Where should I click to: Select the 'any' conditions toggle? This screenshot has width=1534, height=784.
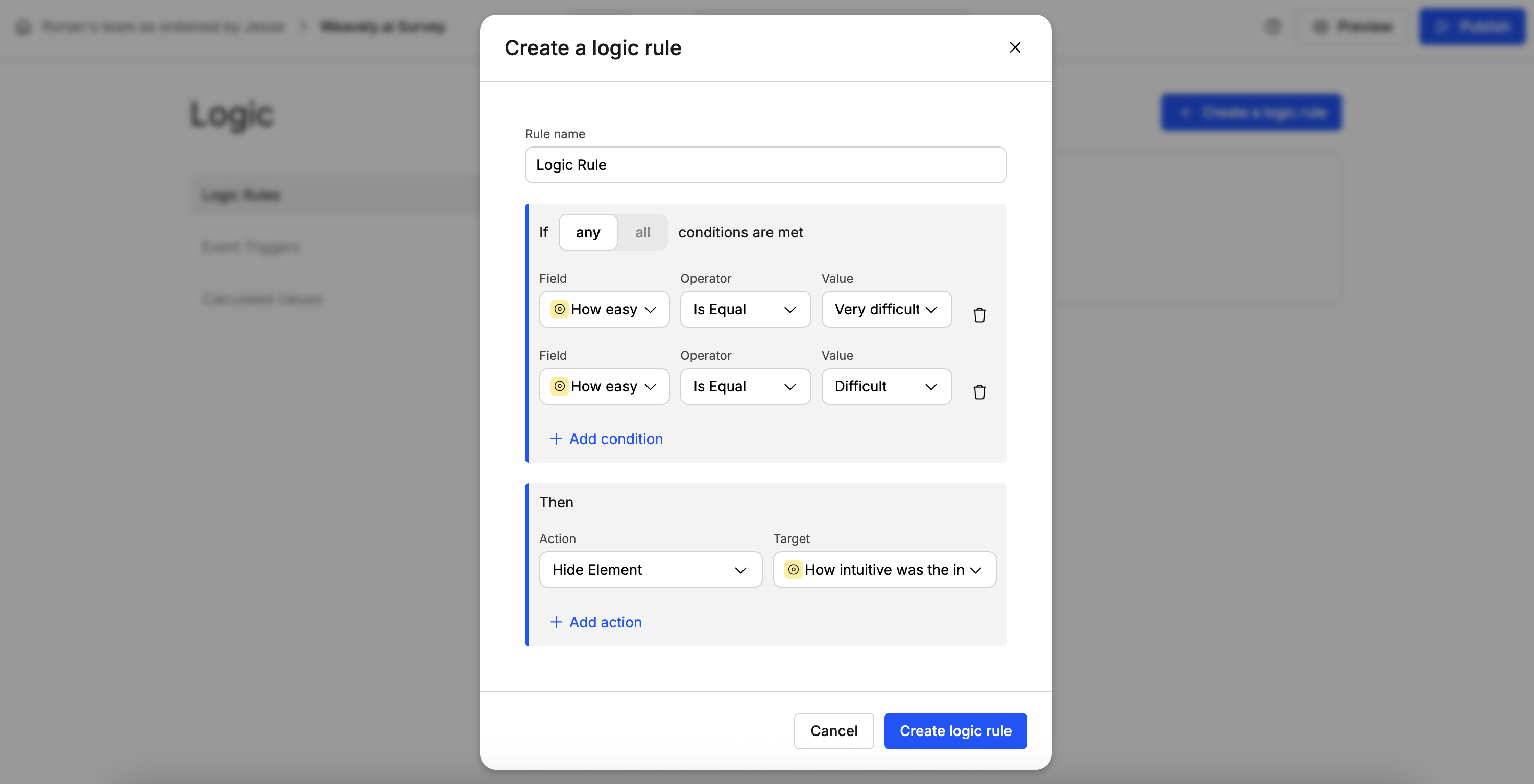(588, 232)
